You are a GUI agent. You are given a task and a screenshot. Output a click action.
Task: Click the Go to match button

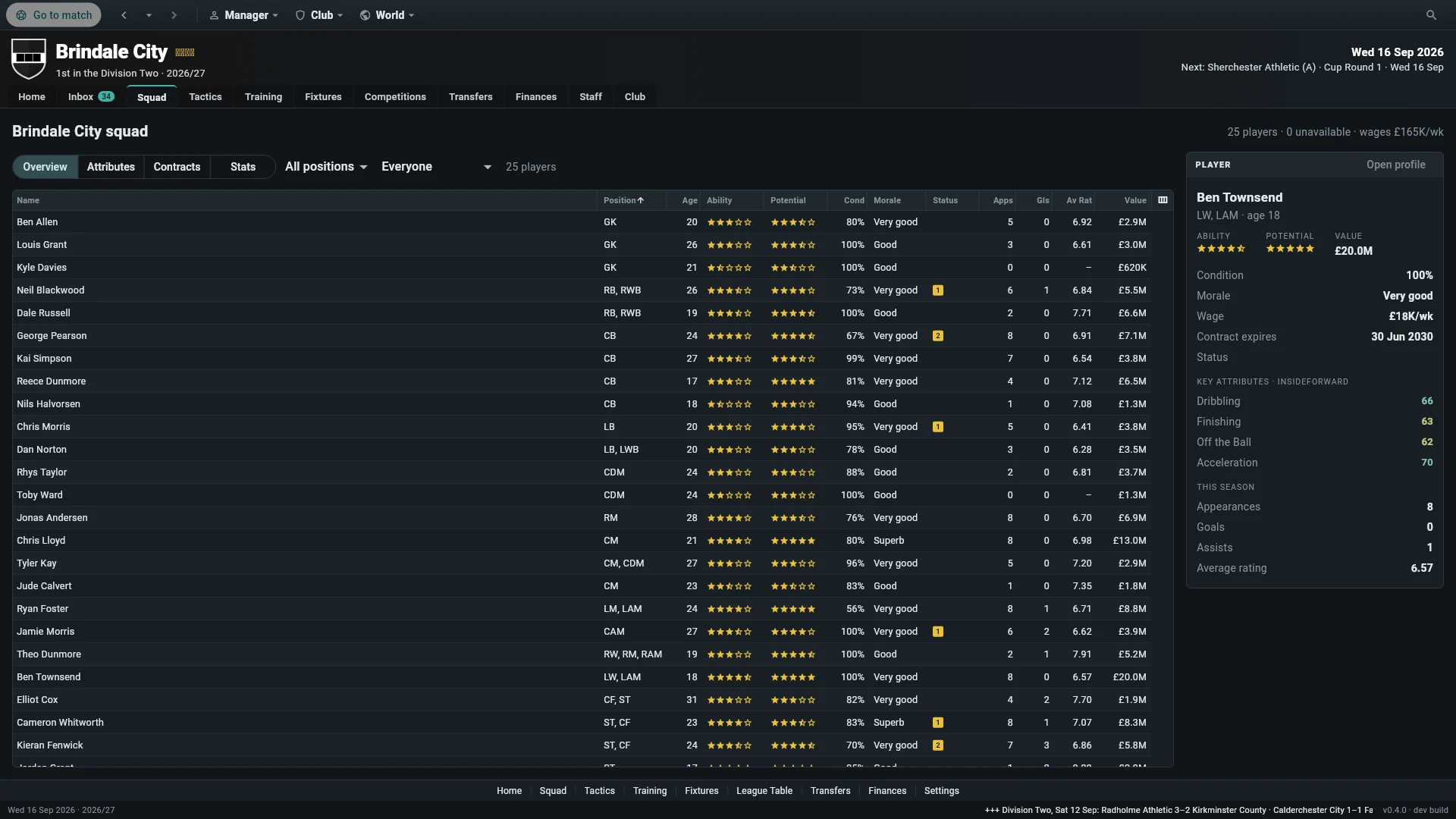[54, 15]
